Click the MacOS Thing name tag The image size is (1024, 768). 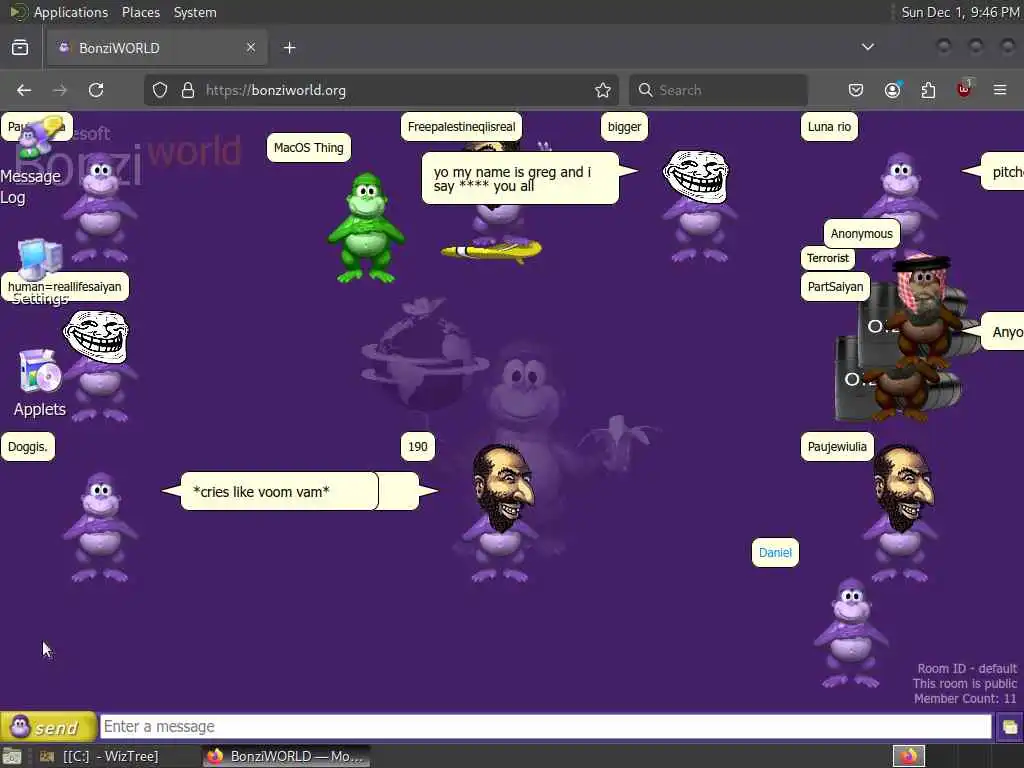(x=309, y=148)
